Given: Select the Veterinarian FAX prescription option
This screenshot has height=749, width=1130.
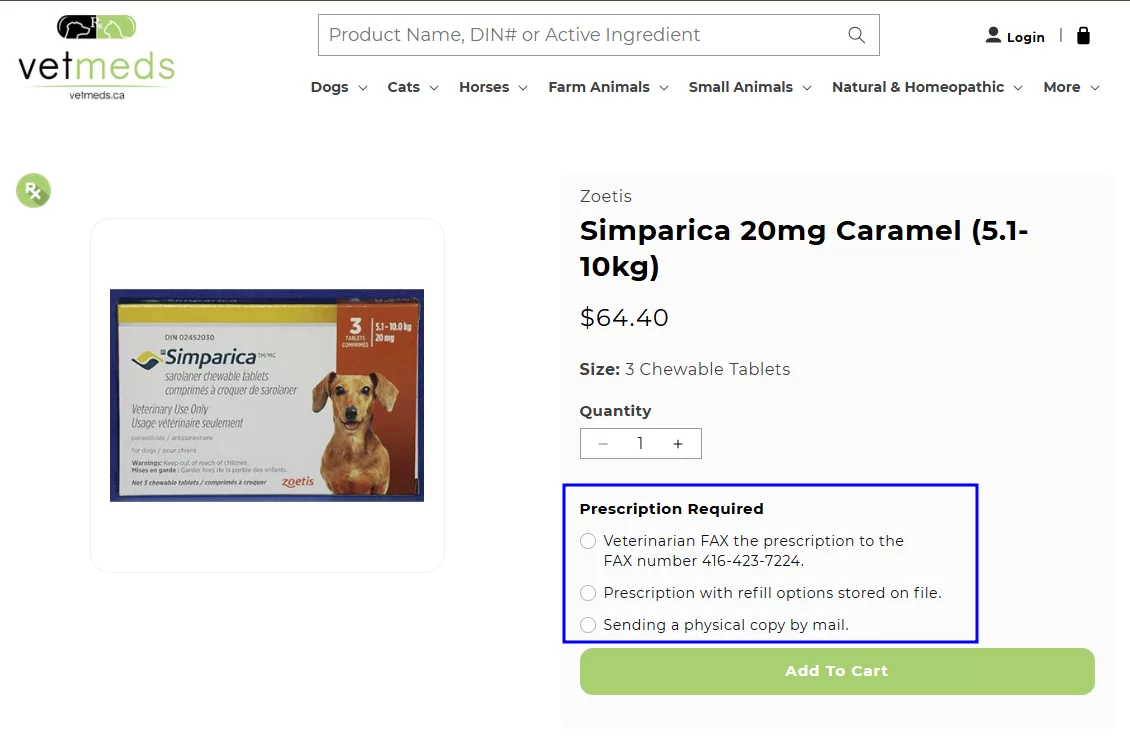Looking at the screenshot, I should (x=588, y=540).
